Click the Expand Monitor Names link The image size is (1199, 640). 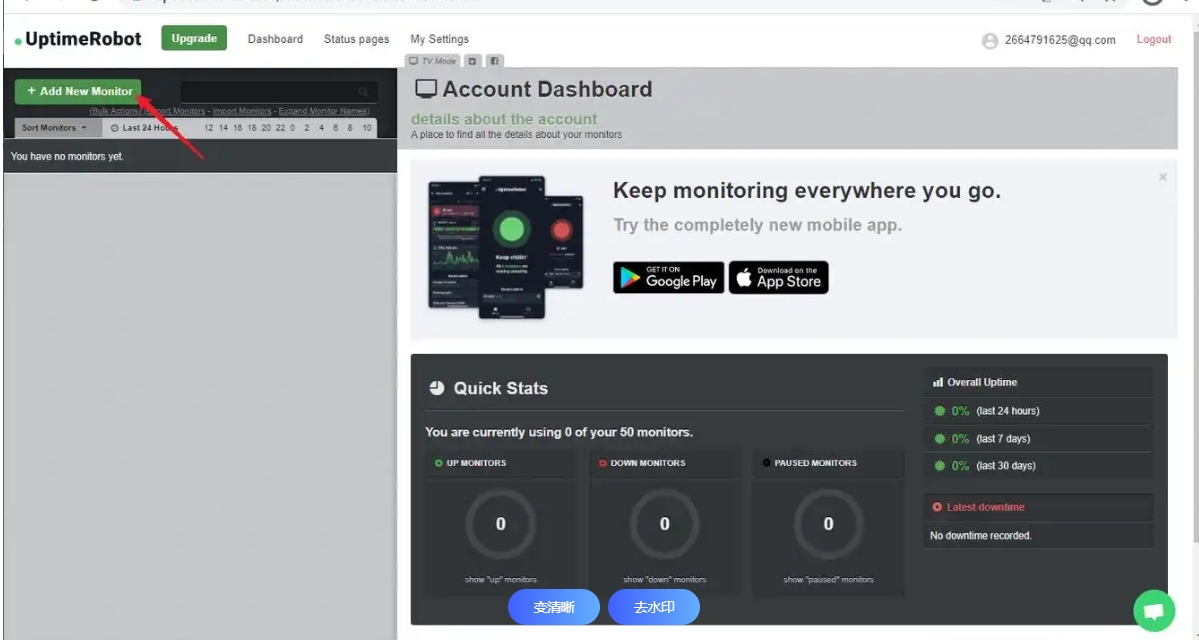pyautogui.click(x=324, y=112)
